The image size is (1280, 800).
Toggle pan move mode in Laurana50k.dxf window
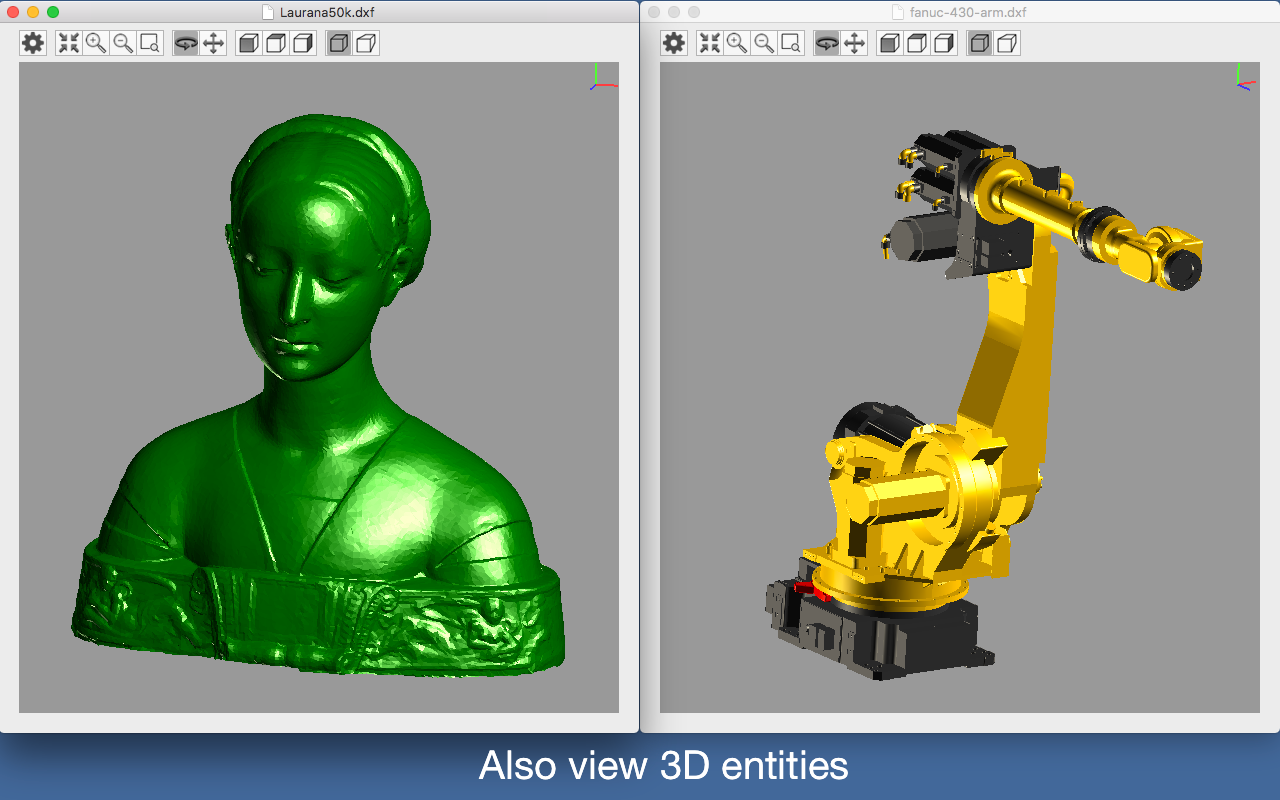coord(213,43)
